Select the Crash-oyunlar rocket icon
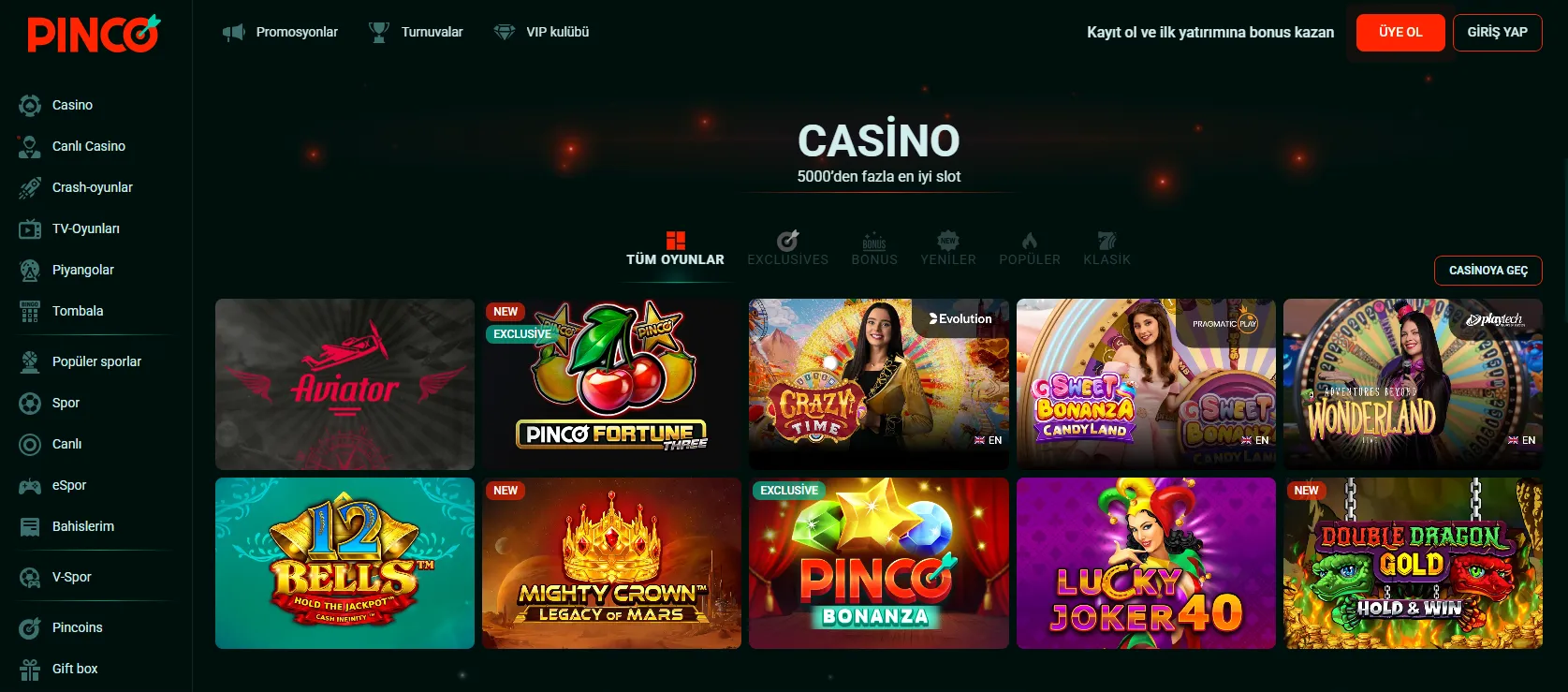 (x=30, y=187)
